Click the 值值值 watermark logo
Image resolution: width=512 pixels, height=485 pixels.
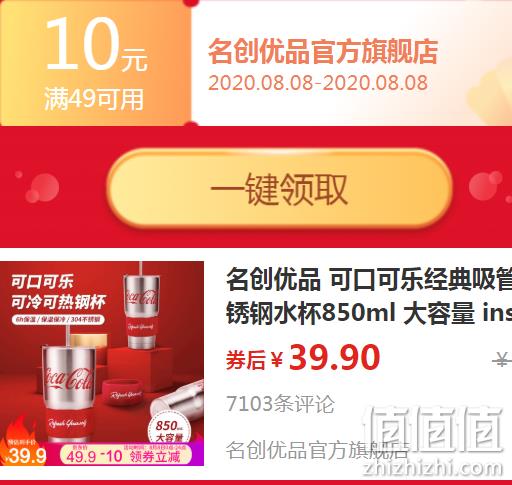coord(433,430)
